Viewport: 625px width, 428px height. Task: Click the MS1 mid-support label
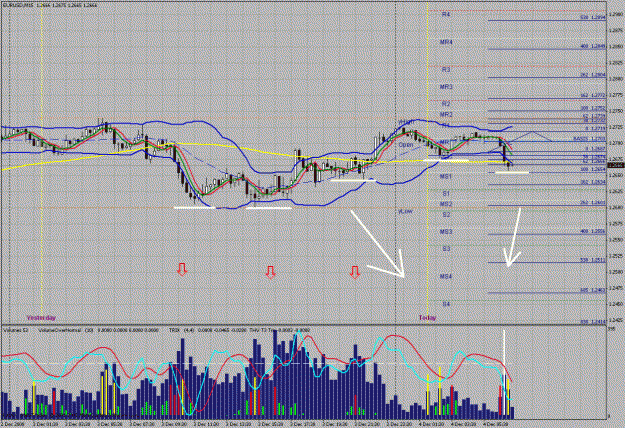pyautogui.click(x=446, y=177)
